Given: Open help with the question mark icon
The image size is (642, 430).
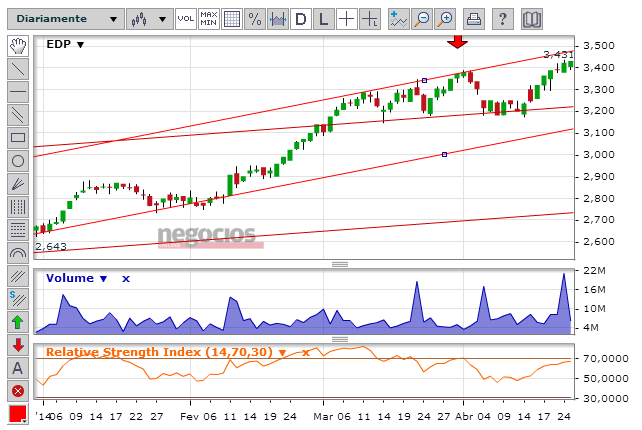Looking at the screenshot, I should click(x=502, y=19).
